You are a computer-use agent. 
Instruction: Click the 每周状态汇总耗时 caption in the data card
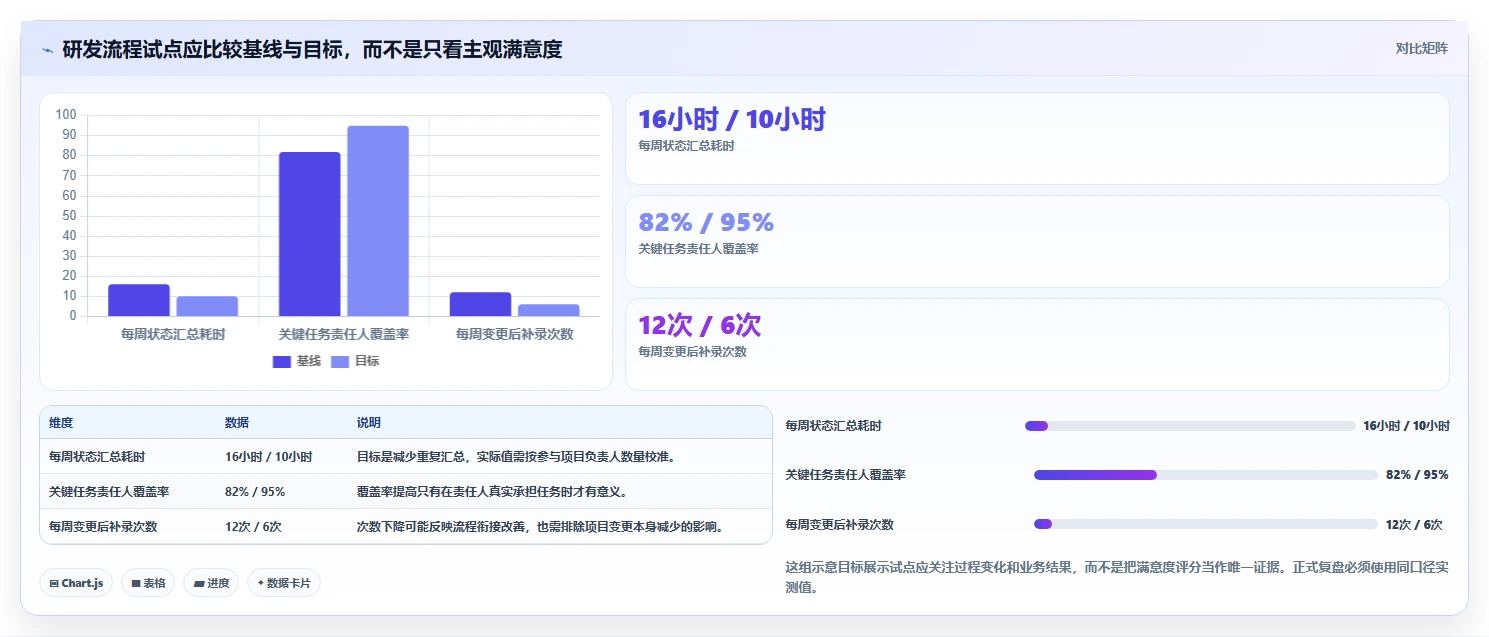coord(686,146)
